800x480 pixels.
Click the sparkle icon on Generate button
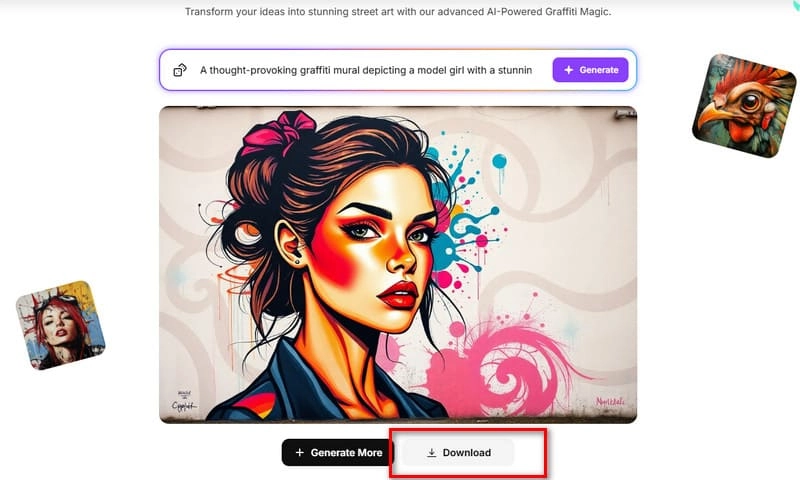click(x=569, y=70)
